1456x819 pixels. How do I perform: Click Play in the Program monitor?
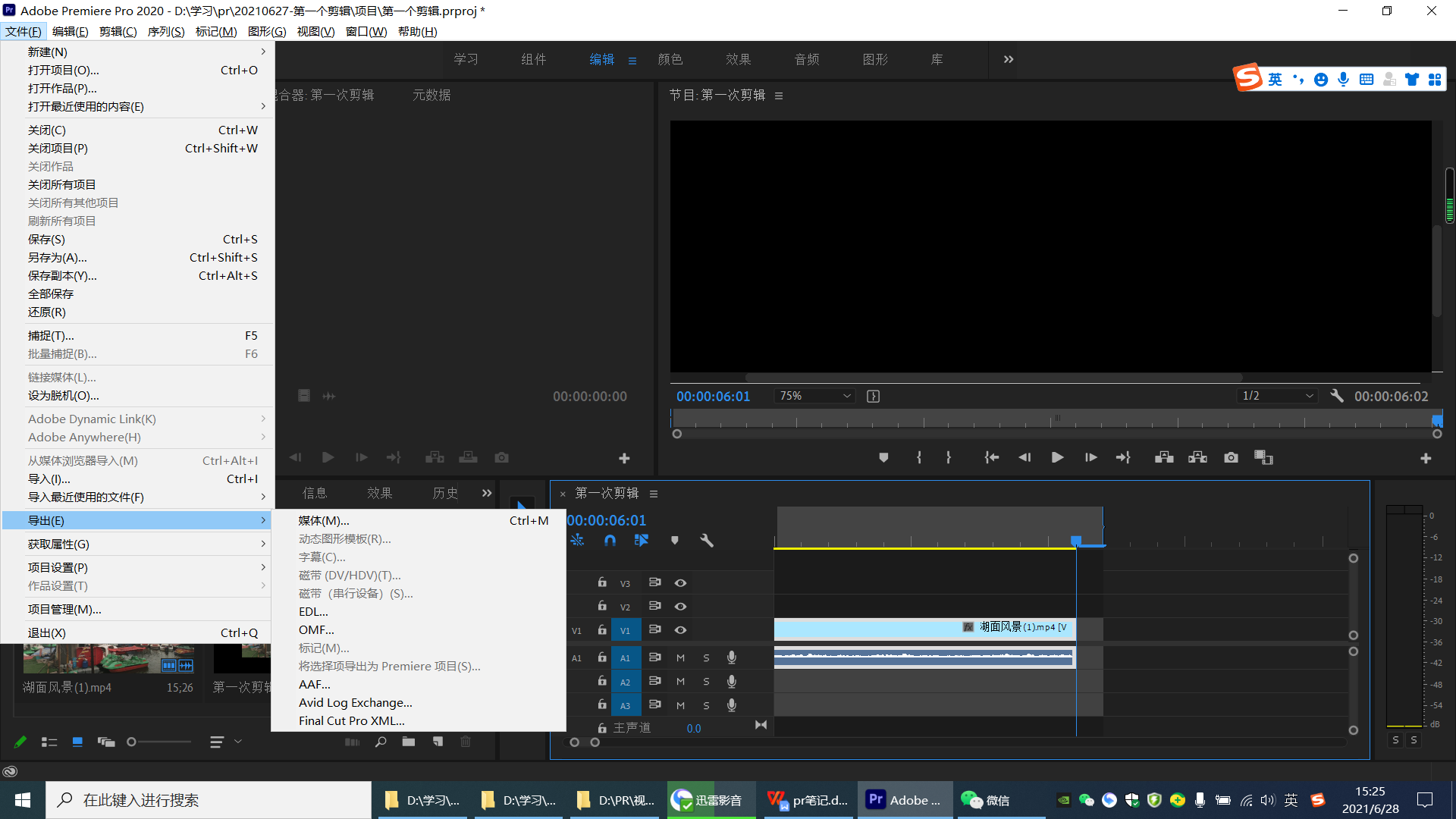1057,457
